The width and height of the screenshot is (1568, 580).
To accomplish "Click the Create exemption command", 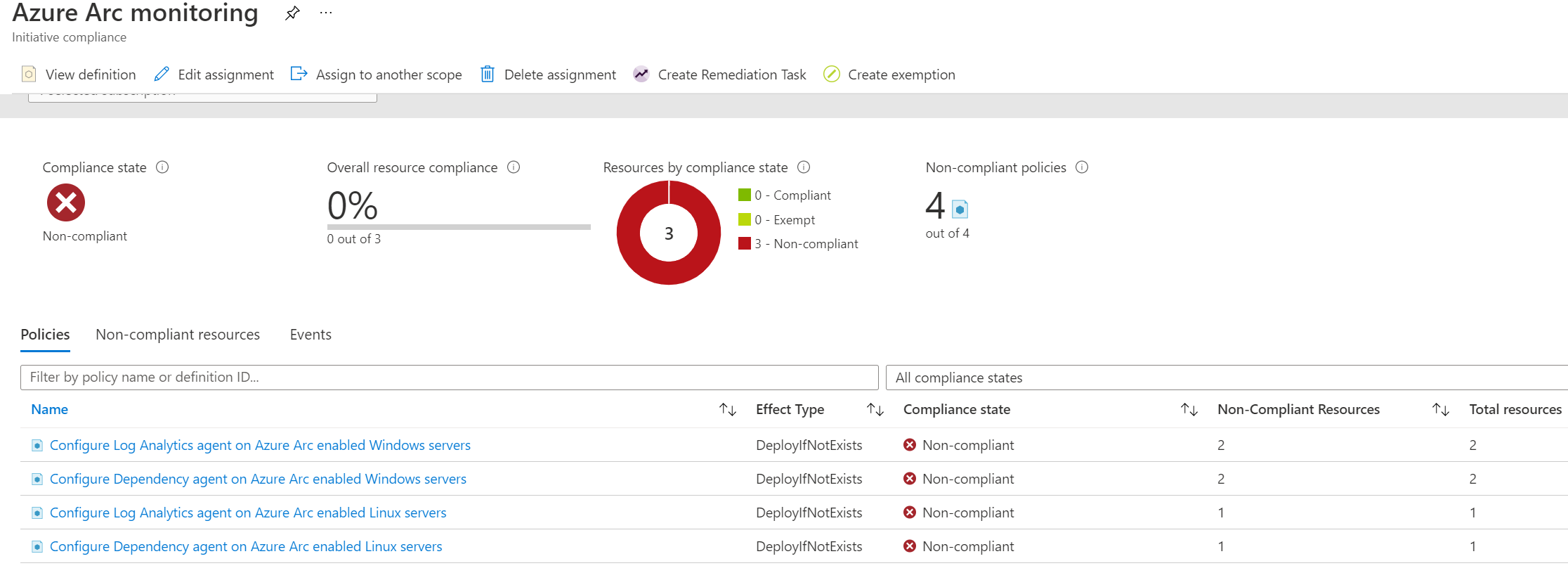I will click(x=889, y=75).
